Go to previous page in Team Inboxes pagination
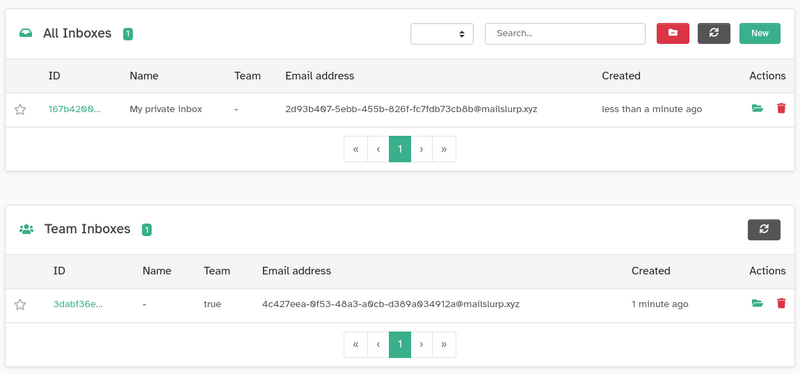Viewport: 800px width, 374px height. tap(378, 344)
